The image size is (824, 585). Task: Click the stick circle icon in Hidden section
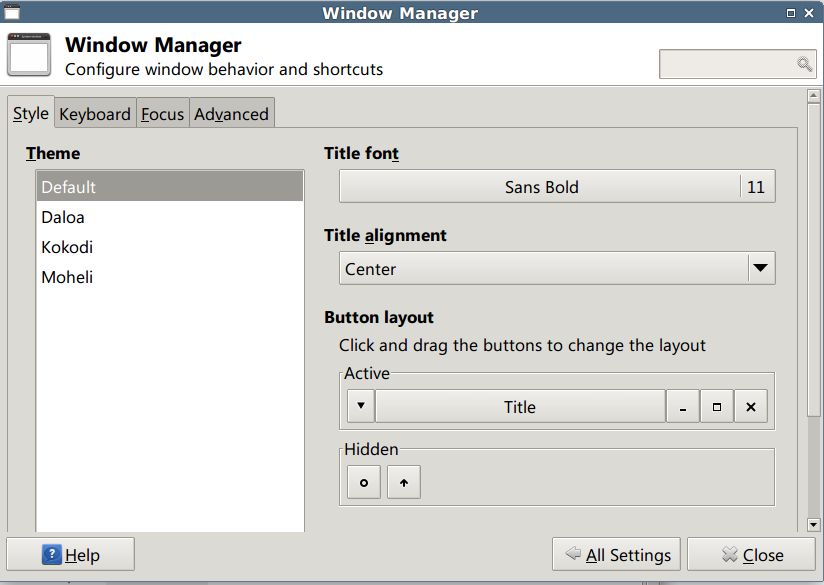click(364, 482)
